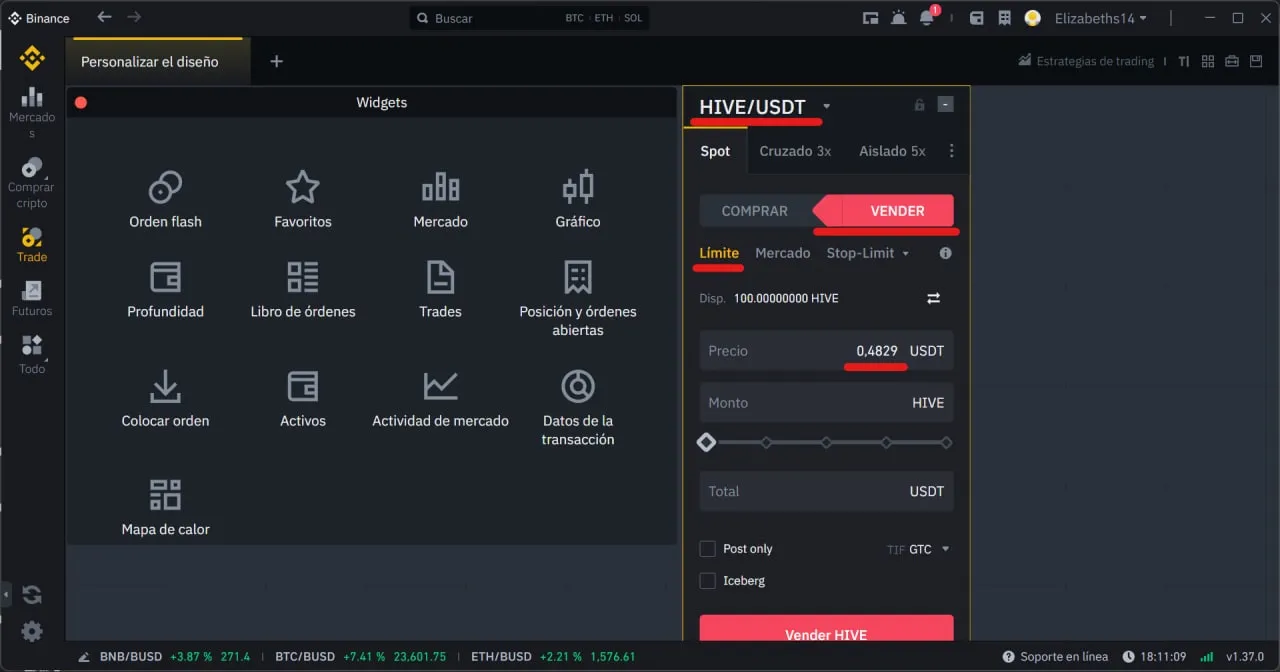Screen dimensions: 1280x672
Task: Expand the left sidebar handle
Action: pyautogui.click(x=4, y=594)
